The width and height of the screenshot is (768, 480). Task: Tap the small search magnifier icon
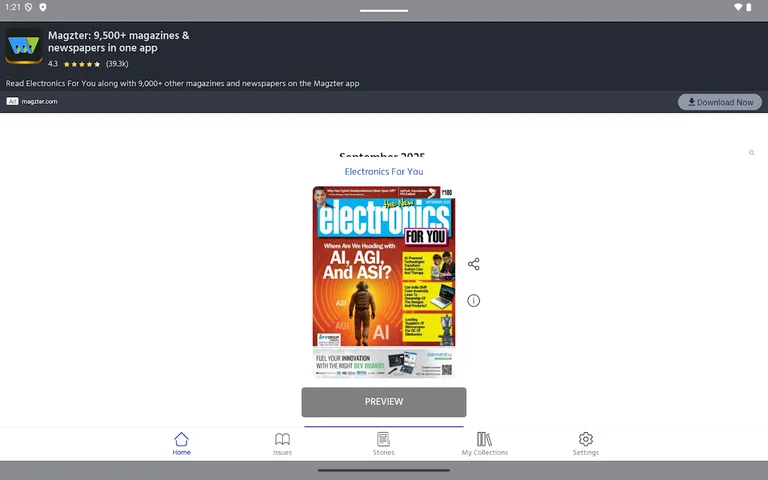[x=751, y=153]
